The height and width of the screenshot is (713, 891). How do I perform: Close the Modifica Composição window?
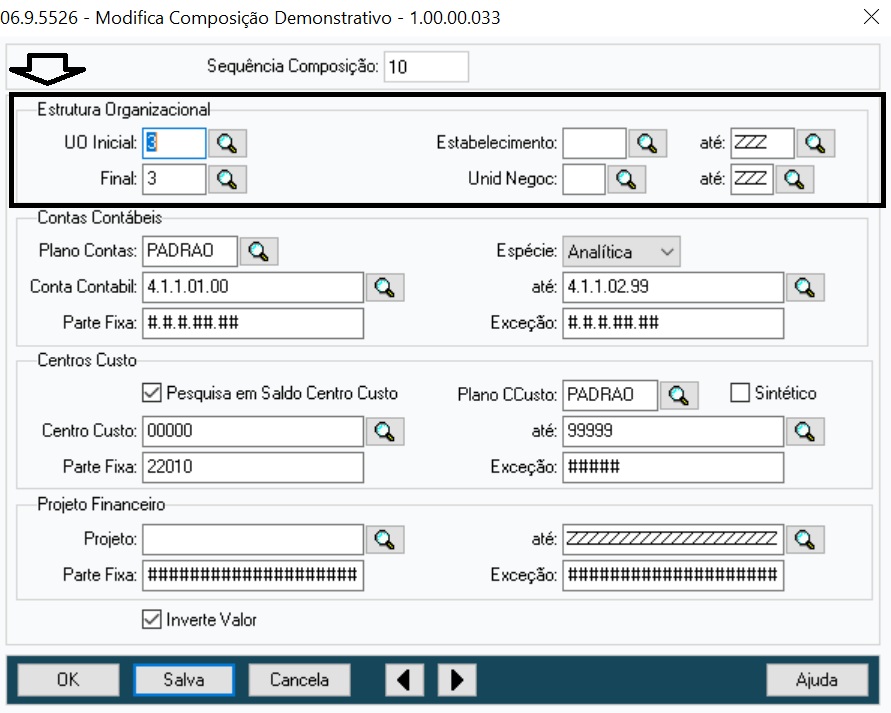[871, 17]
